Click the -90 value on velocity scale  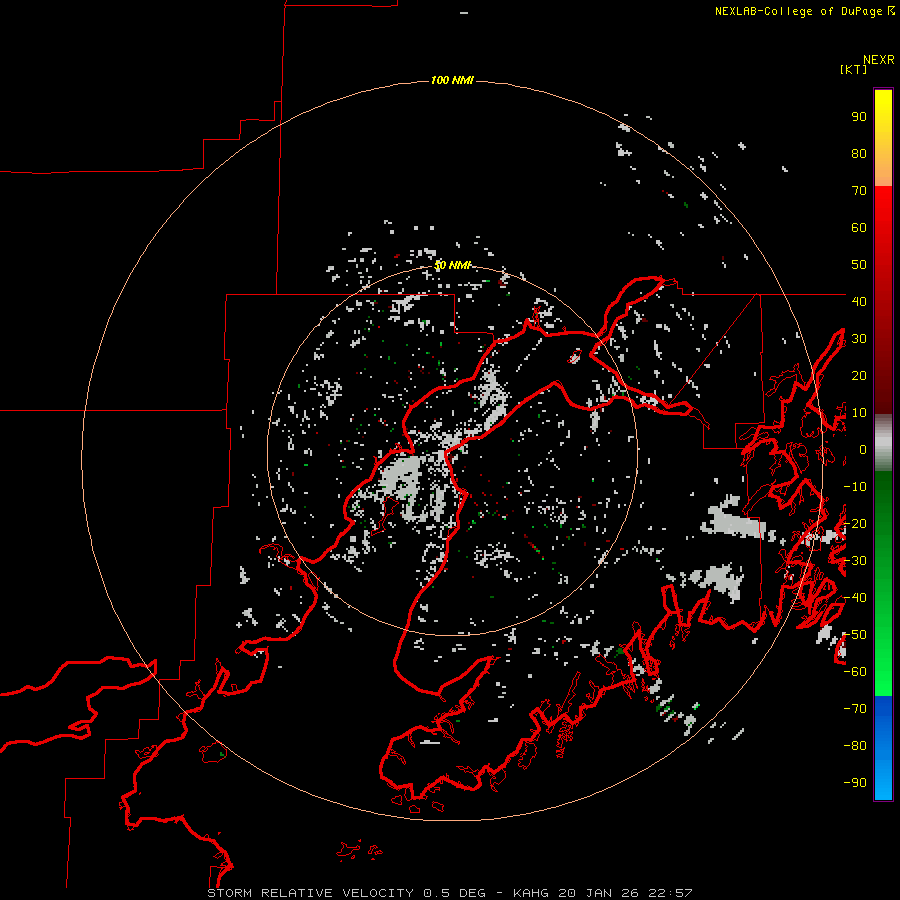coord(855,783)
